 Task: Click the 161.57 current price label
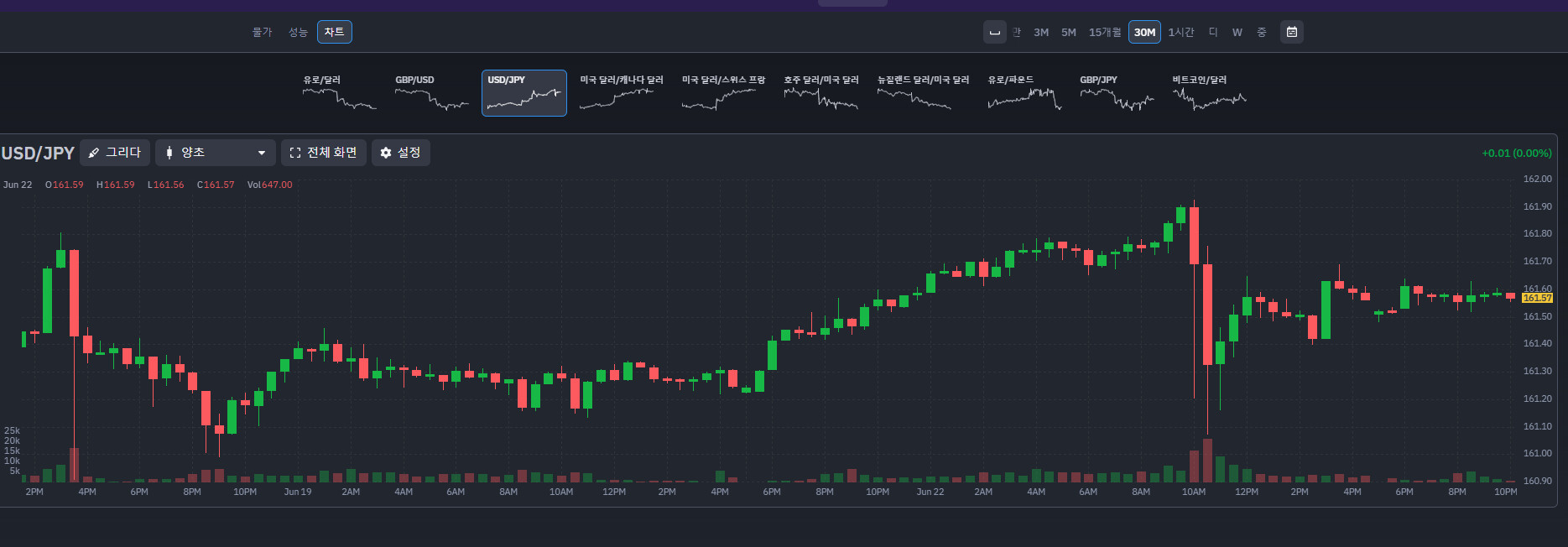pos(1537,298)
